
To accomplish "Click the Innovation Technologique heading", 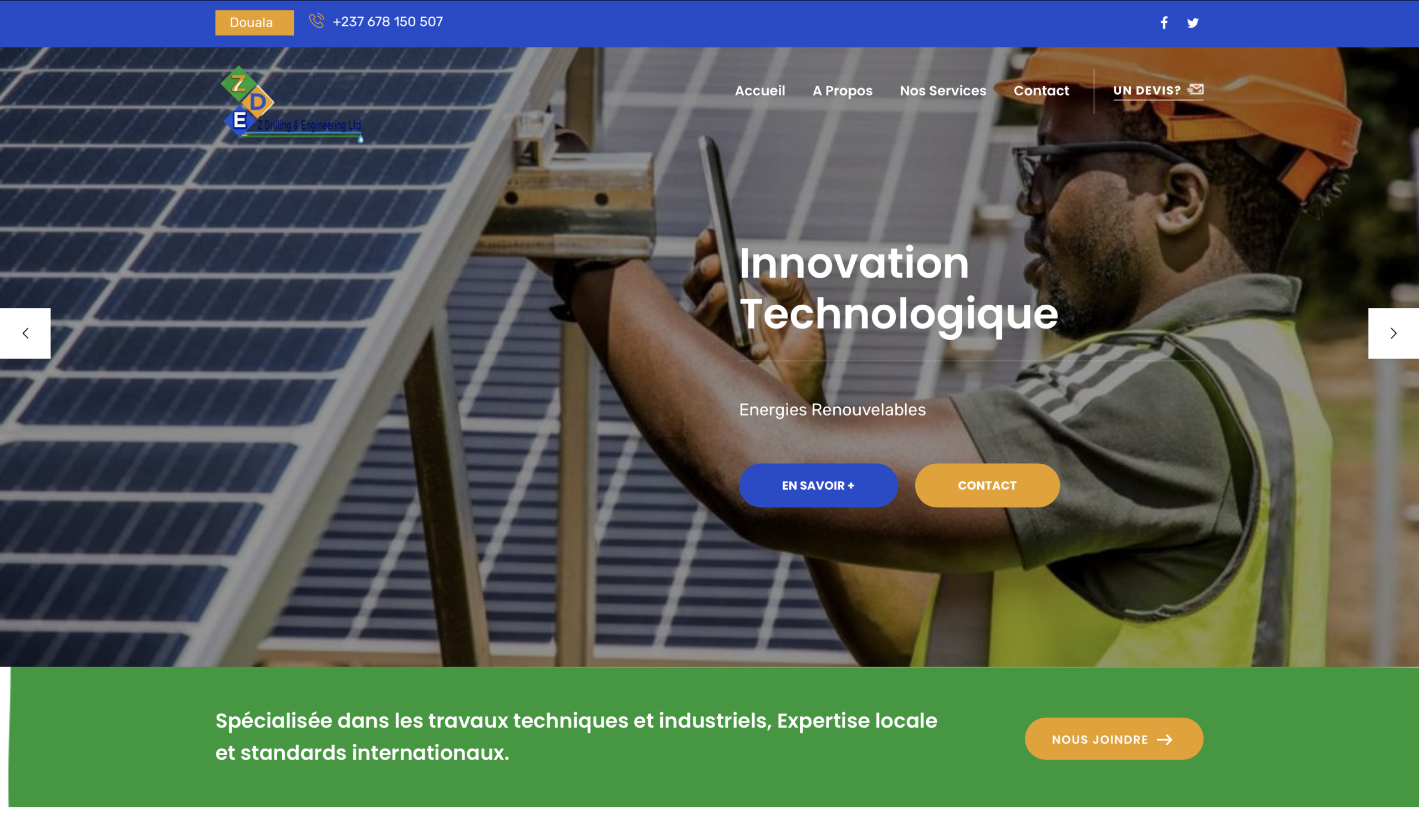I will pos(899,289).
